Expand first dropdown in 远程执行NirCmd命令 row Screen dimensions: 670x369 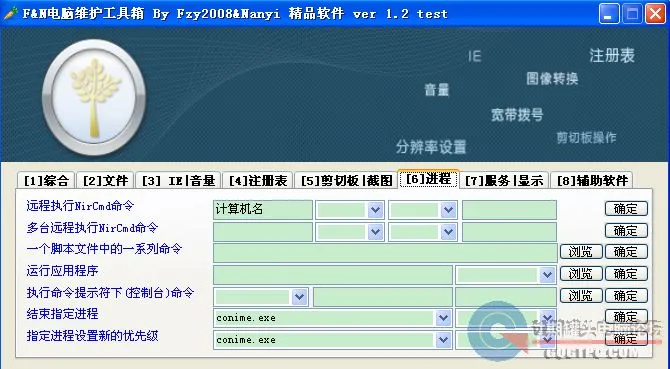coord(375,210)
